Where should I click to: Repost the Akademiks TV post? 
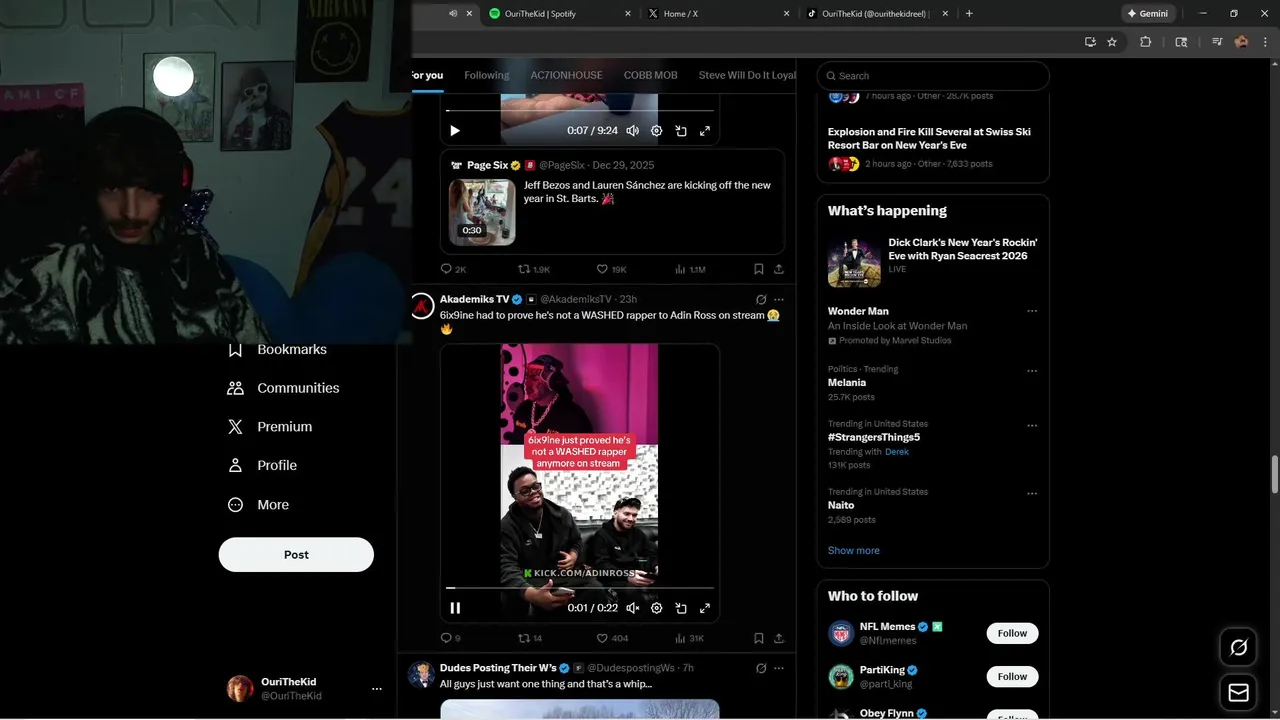point(530,638)
